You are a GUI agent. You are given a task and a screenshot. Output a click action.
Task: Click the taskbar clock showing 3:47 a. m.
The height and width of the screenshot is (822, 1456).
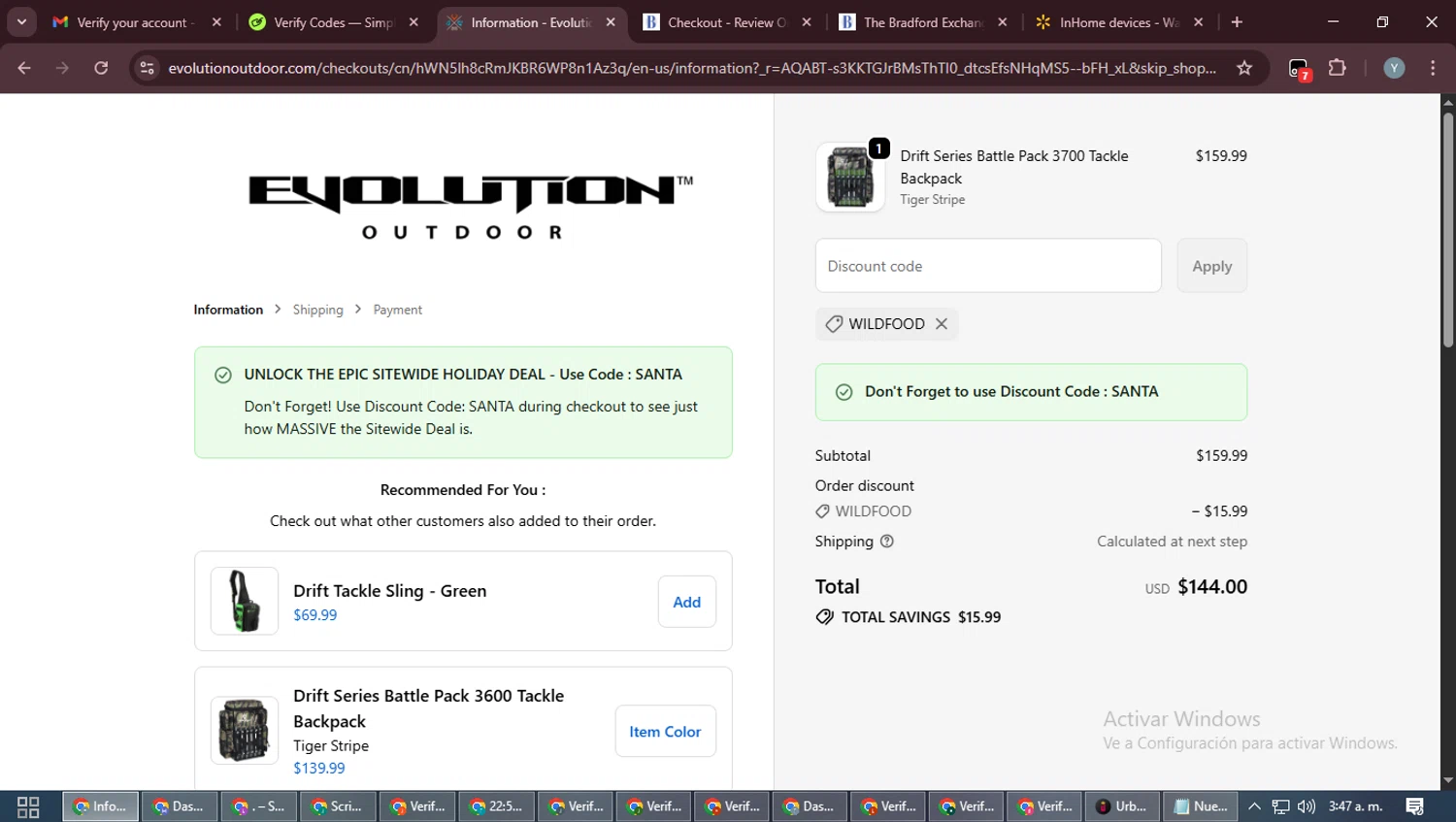point(1356,806)
